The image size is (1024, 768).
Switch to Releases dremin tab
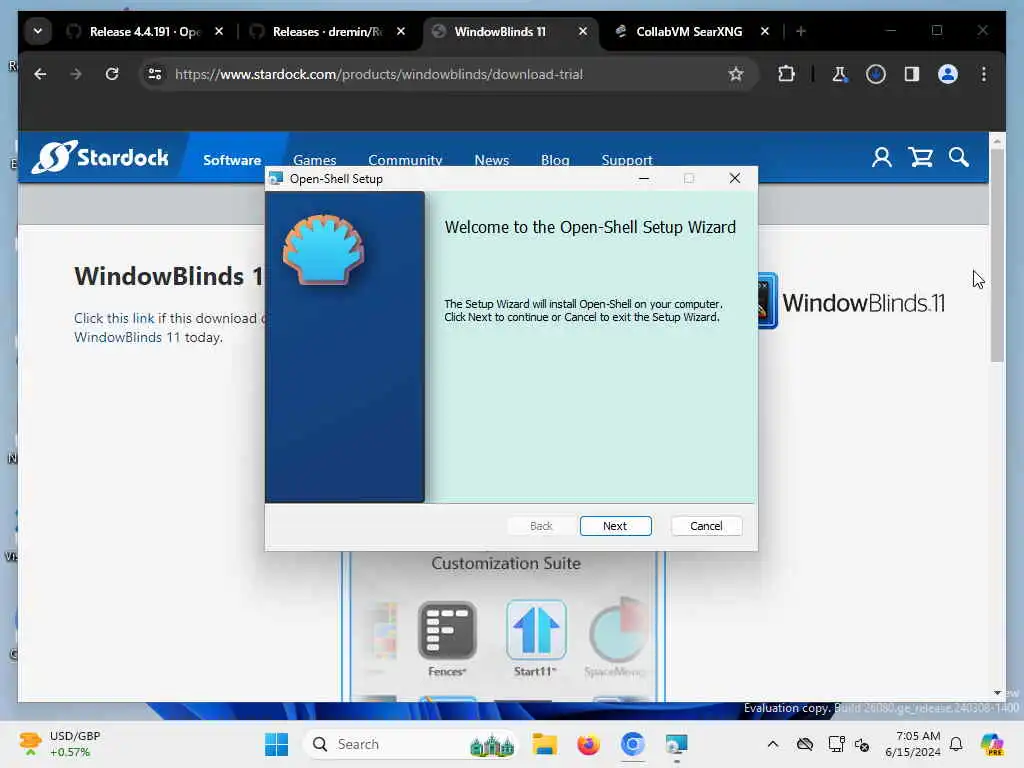click(327, 31)
